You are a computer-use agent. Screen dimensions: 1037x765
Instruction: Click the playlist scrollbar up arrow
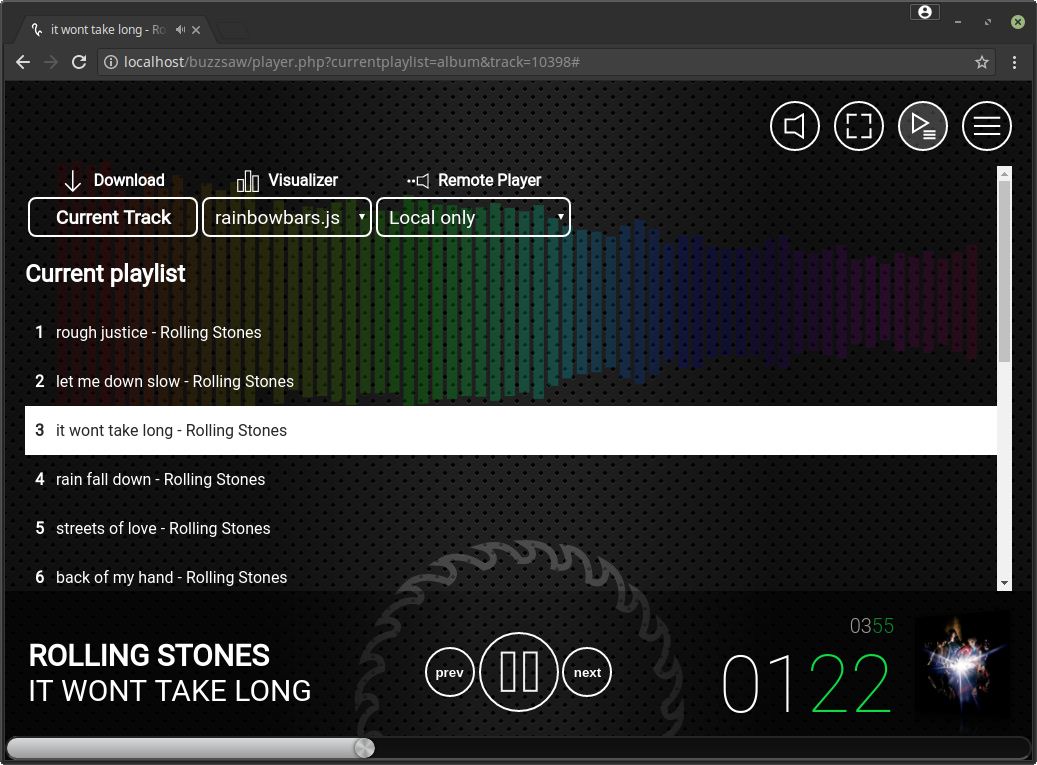point(1005,174)
